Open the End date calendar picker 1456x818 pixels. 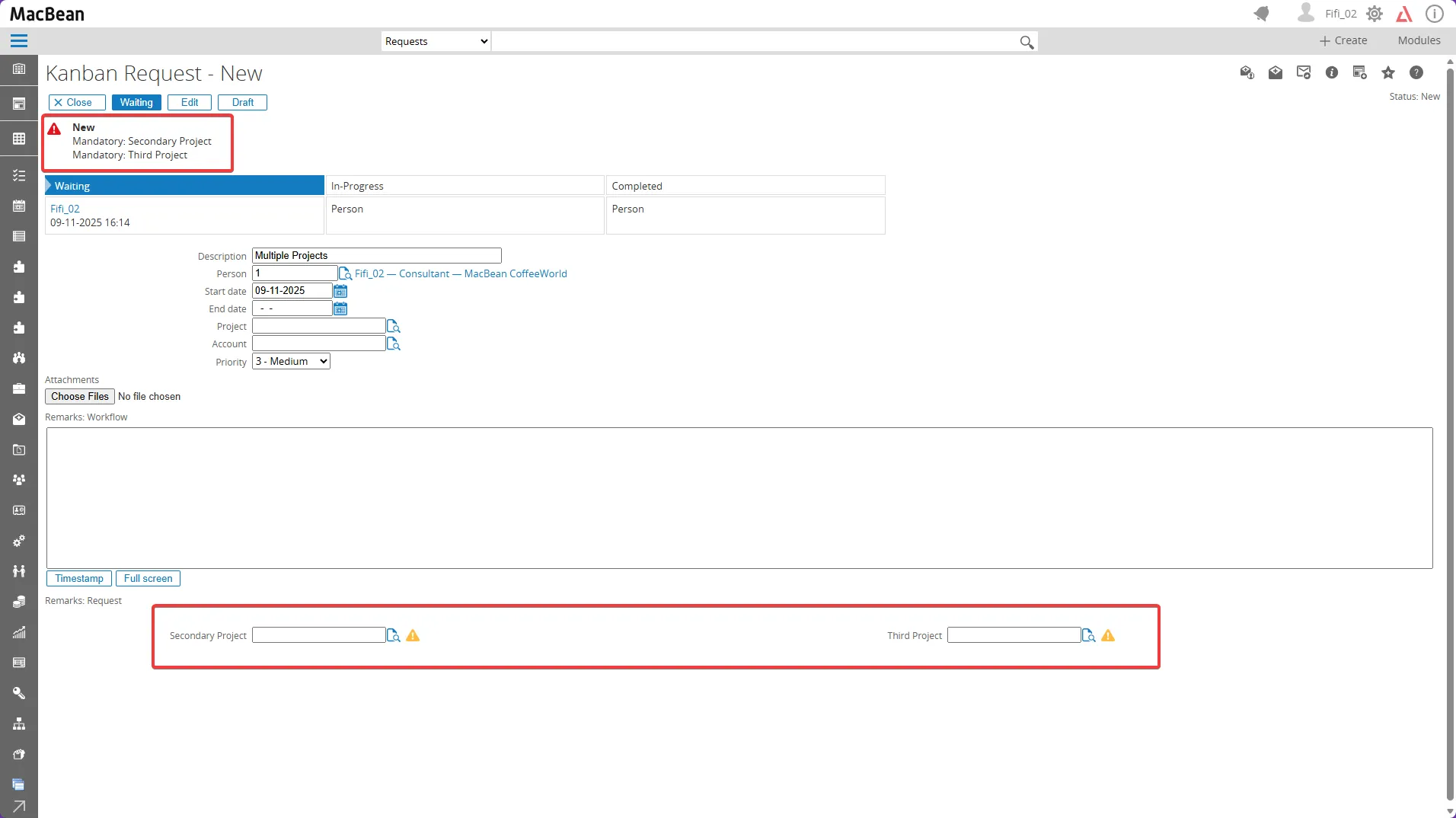pos(340,309)
